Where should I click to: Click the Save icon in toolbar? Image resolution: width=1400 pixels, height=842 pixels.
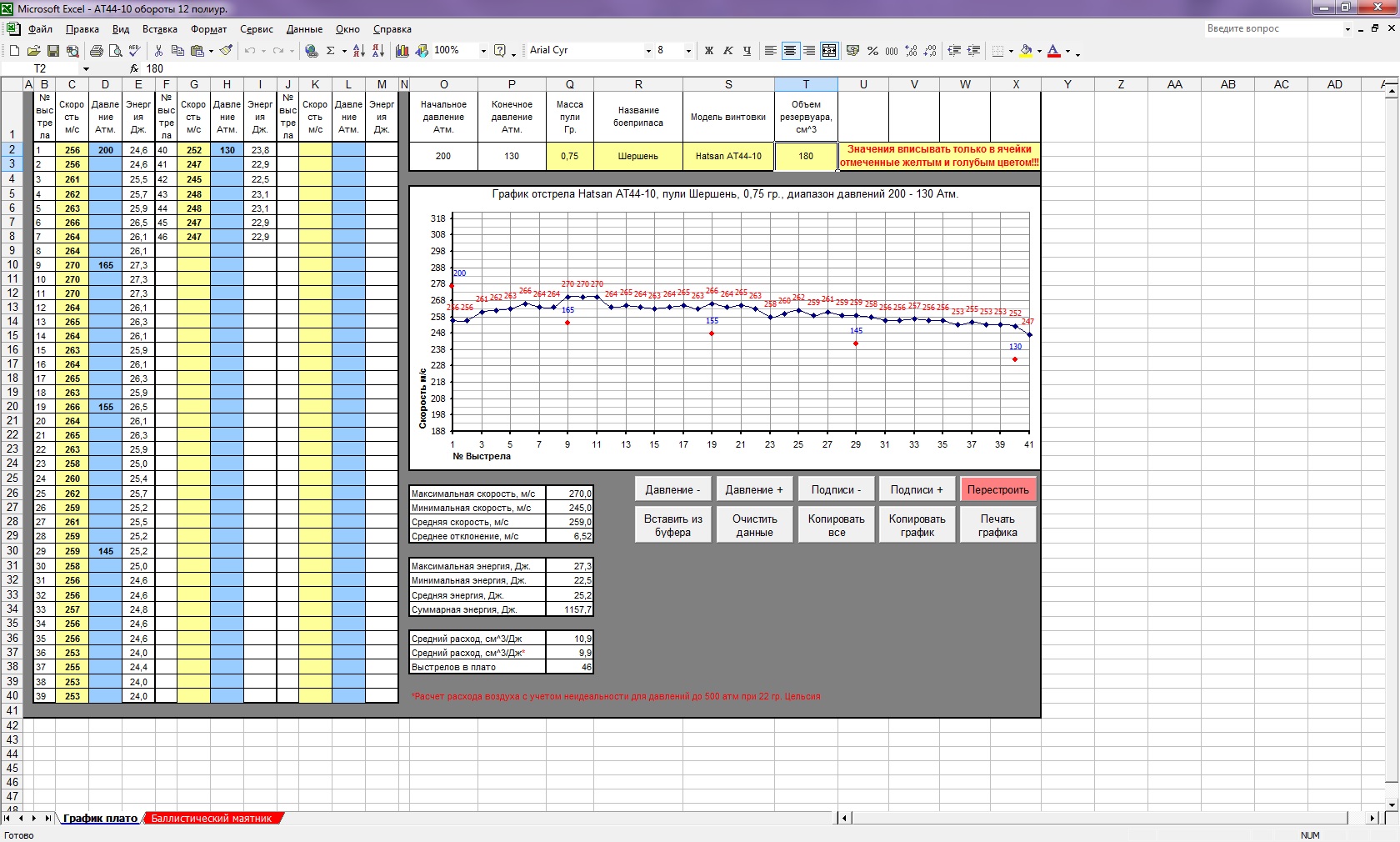[x=52, y=51]
